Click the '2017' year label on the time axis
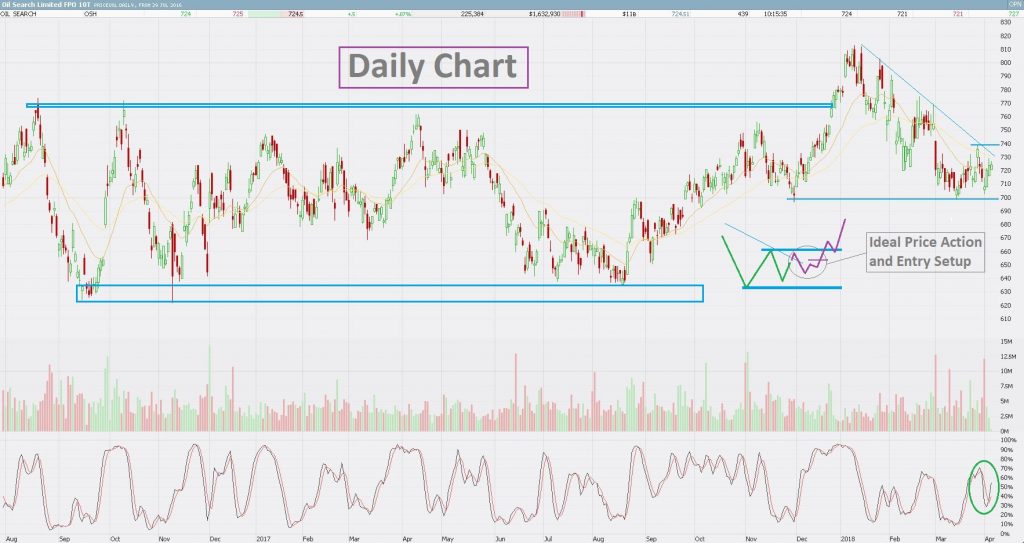Viewport: 1024px width, 543px height. coord(263,539)
